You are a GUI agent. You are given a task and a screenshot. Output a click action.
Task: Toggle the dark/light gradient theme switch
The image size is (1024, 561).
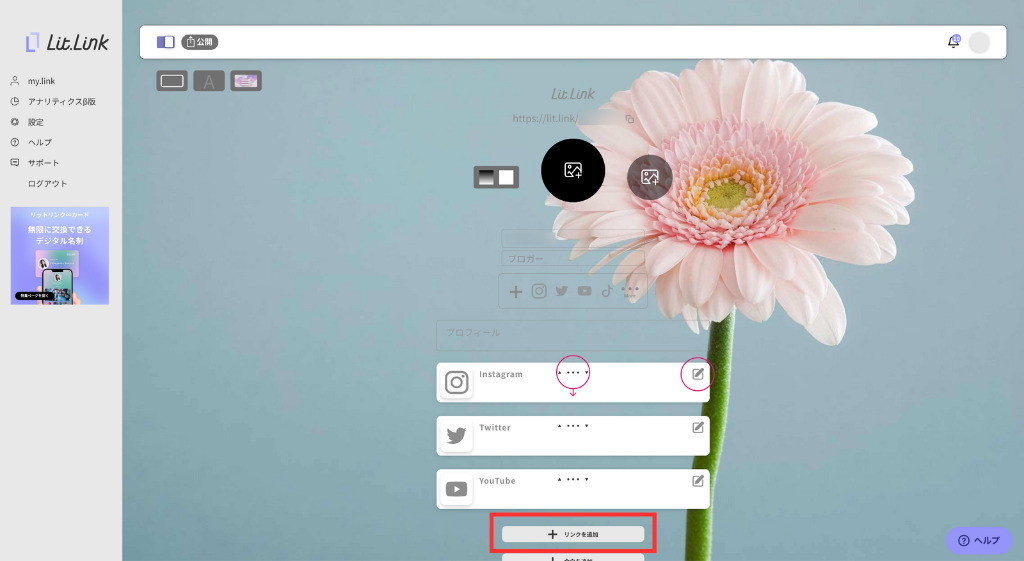(496, 177)
